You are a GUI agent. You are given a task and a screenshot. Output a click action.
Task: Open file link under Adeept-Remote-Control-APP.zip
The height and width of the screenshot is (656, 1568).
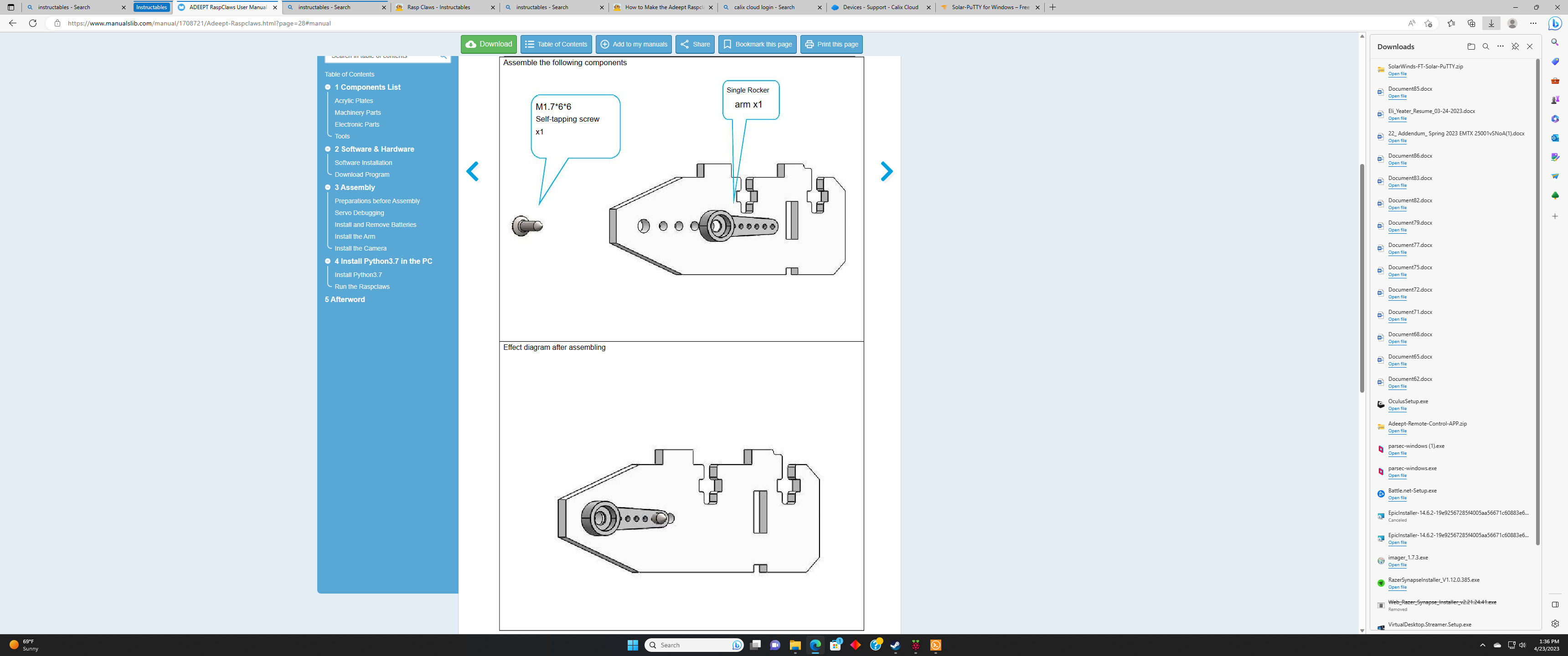coord(1397,431)
